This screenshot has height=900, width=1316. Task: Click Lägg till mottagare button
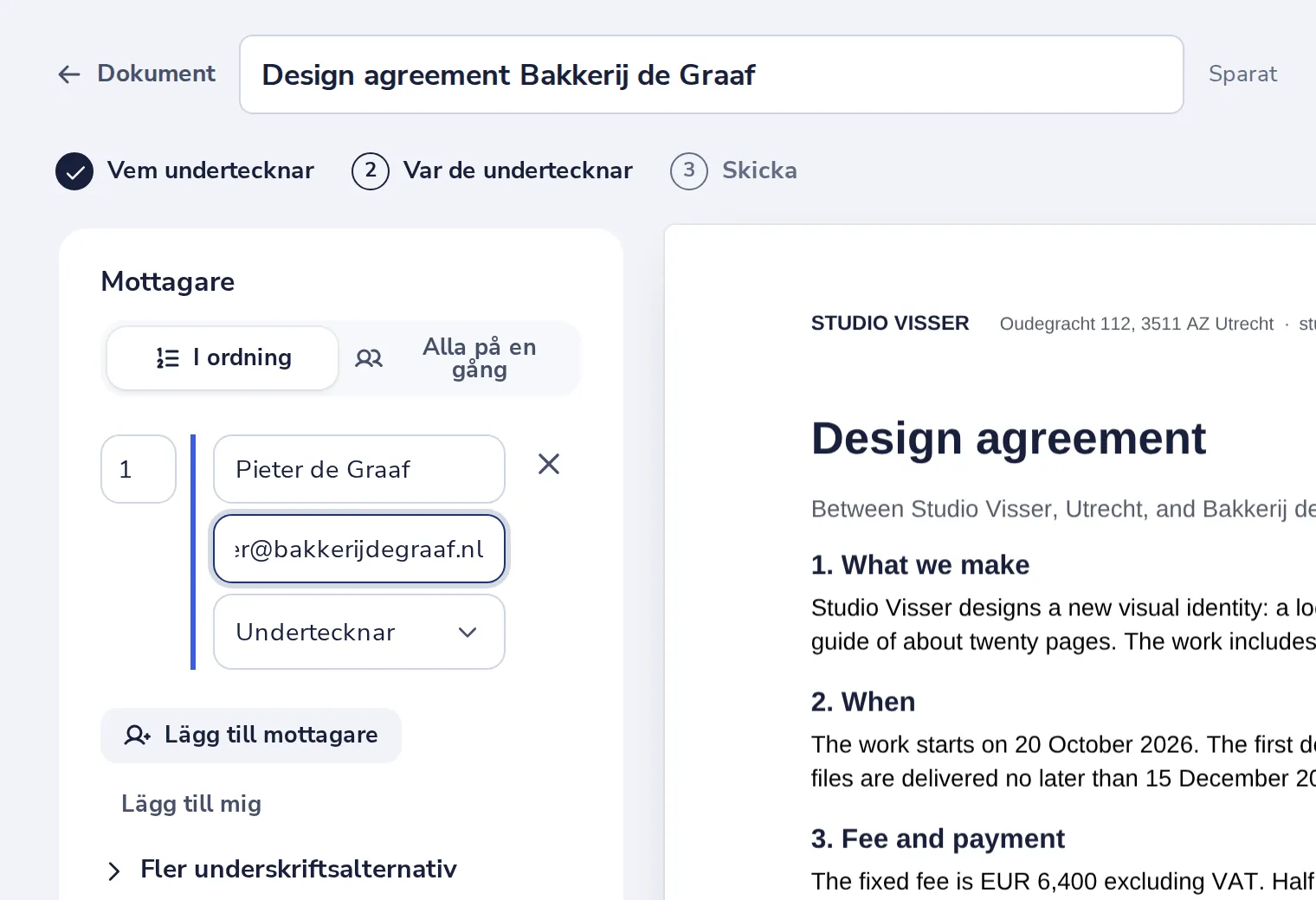point(251,736)
